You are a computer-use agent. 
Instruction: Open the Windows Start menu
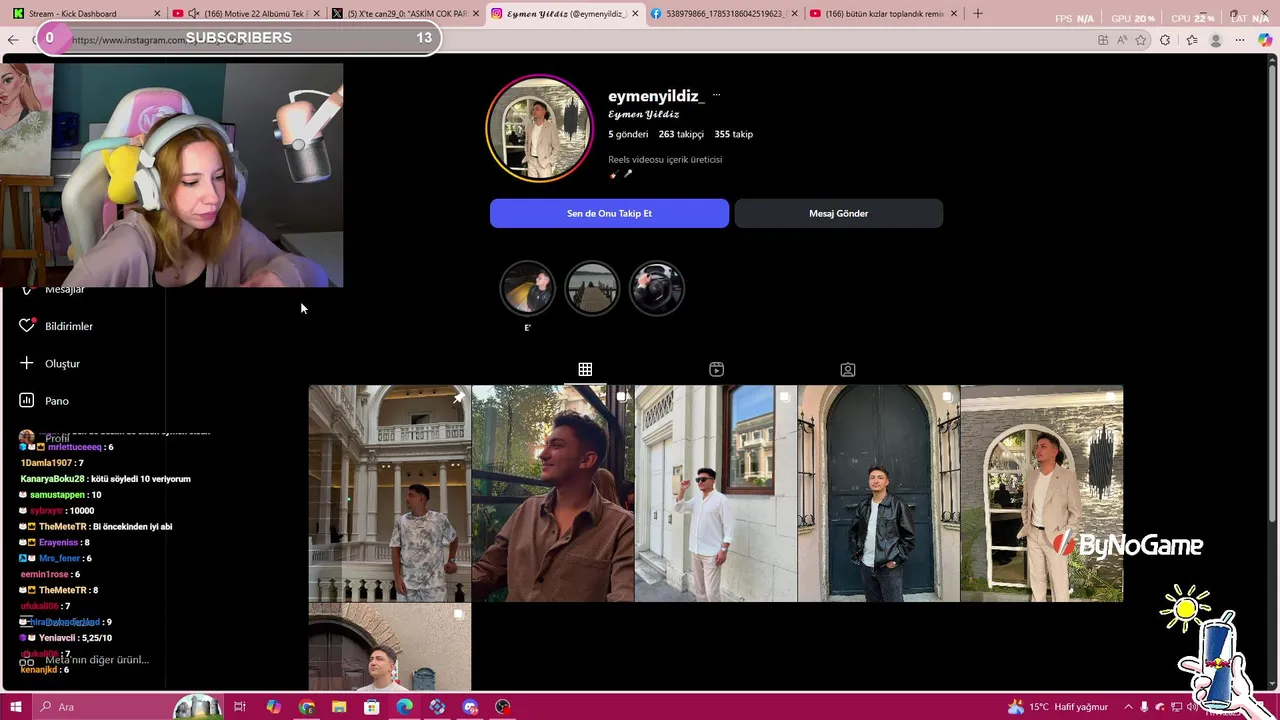(15, 707)
